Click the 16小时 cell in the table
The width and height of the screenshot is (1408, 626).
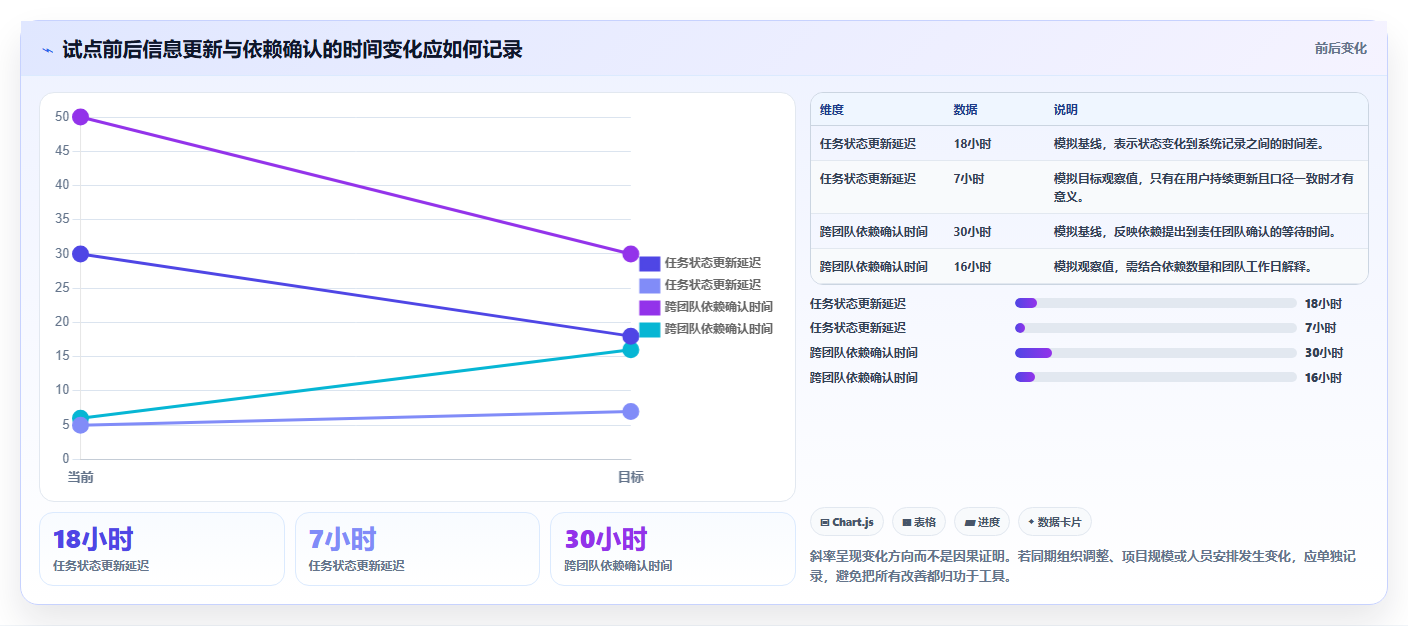(x=973, y=267)
